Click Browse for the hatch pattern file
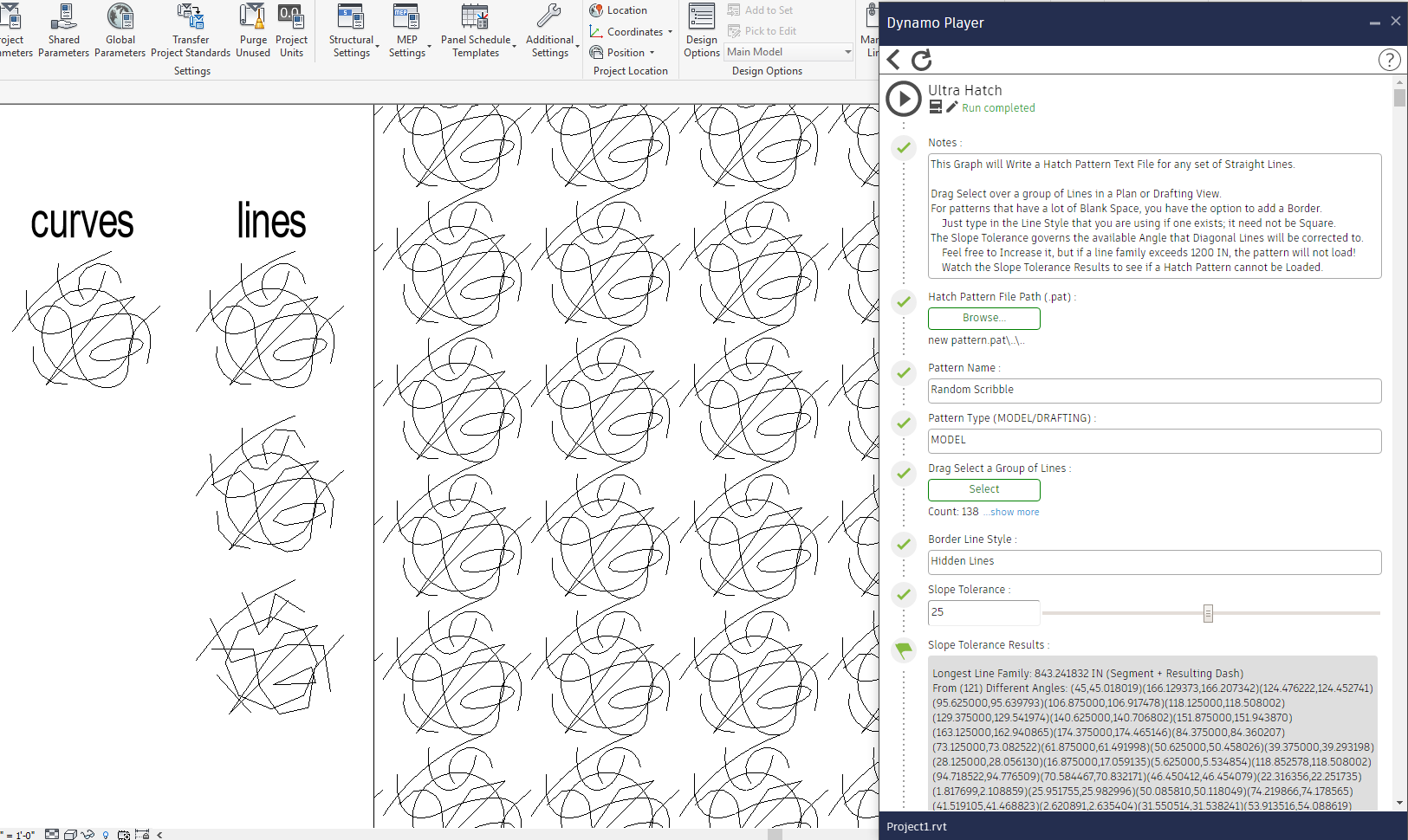Image resolution: width=1408 pixels, height=840 pixels. coord(984,319)
